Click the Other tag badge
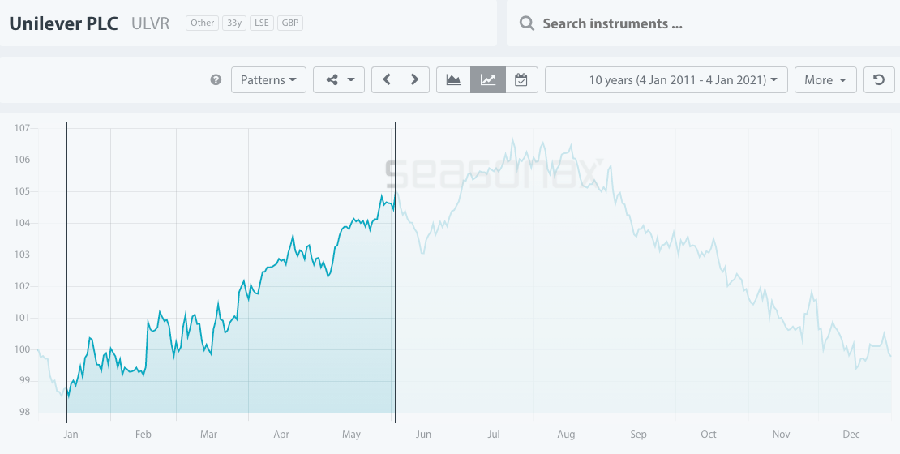The width and height of the screenshot is (900, 454). coord(201,23)
